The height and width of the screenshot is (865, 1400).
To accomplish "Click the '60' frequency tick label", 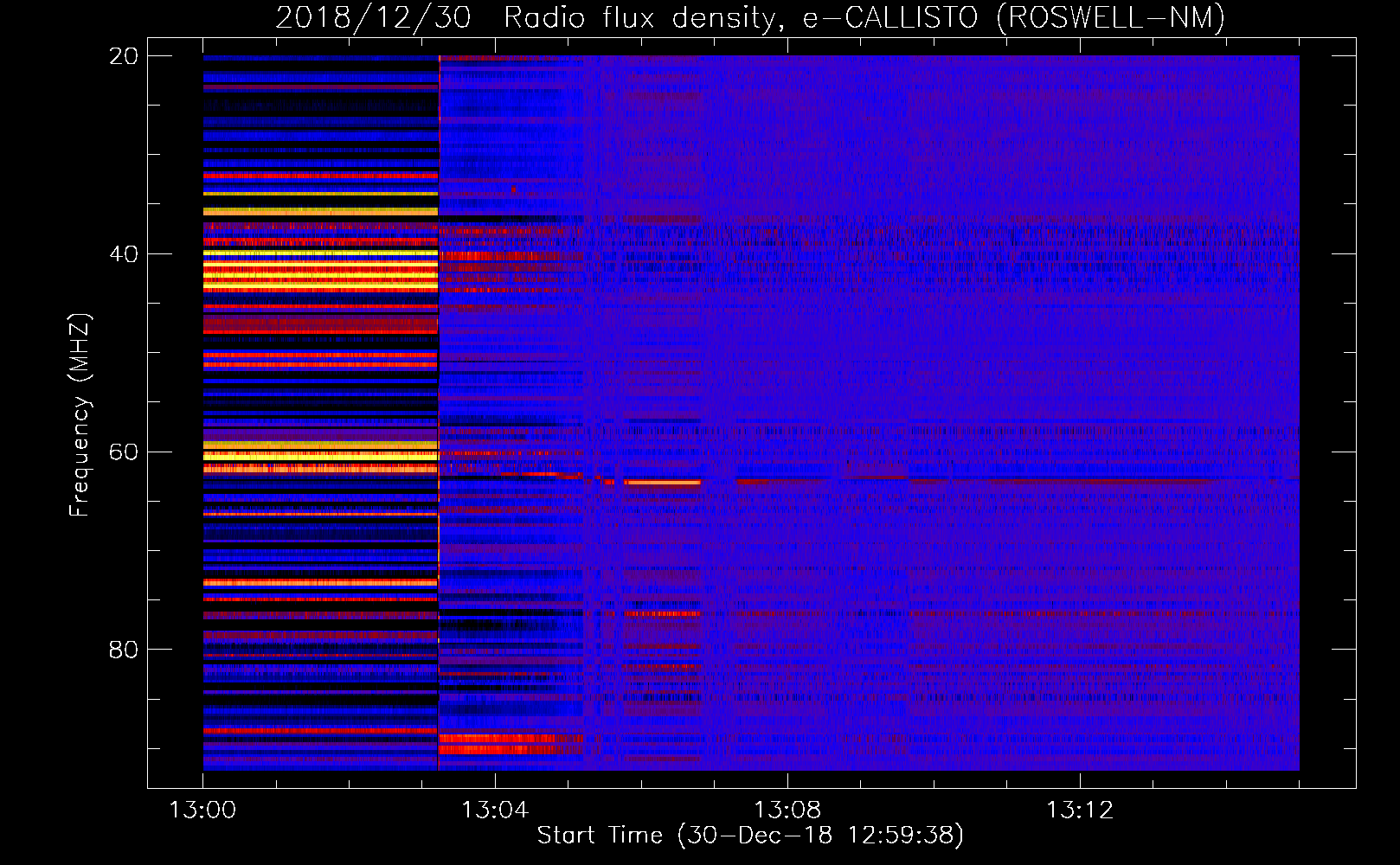I will pos(123,452).
